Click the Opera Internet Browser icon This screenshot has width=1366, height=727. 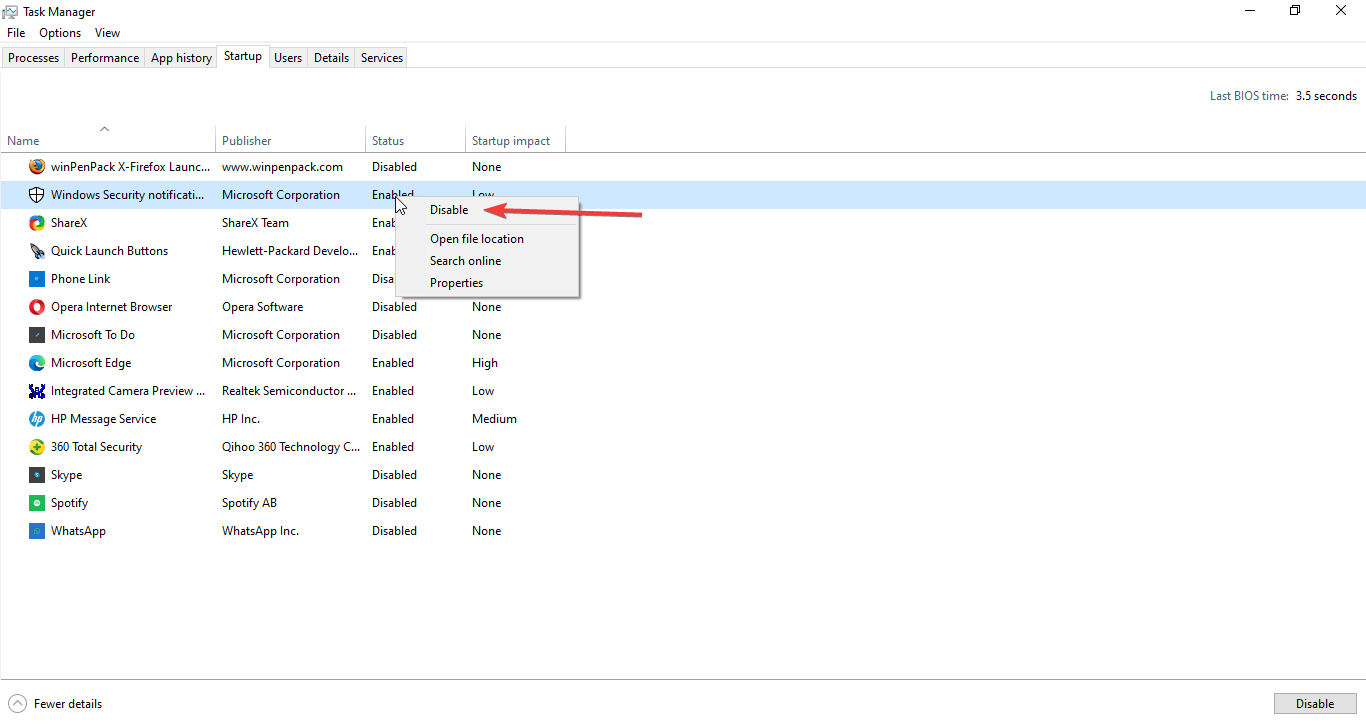pos(37,306)
